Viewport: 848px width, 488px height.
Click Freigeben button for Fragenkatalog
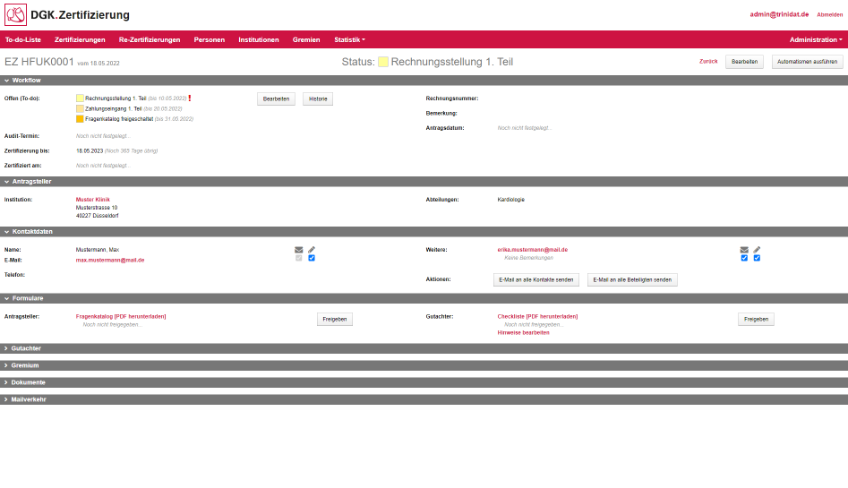pyautogui.click(x=335, y=319)
